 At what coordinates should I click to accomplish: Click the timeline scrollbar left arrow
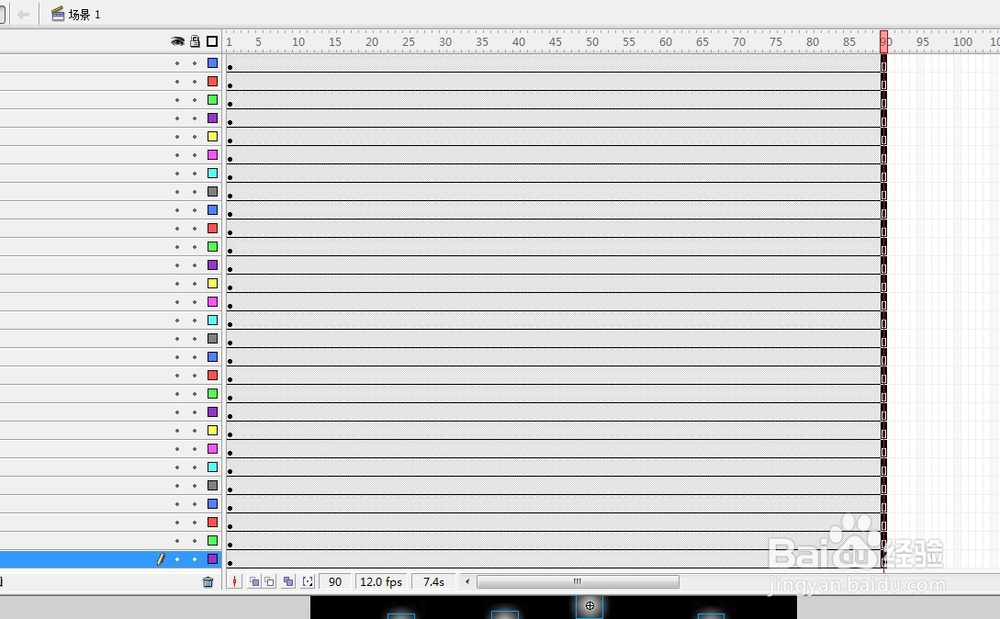tap(467, 581)
